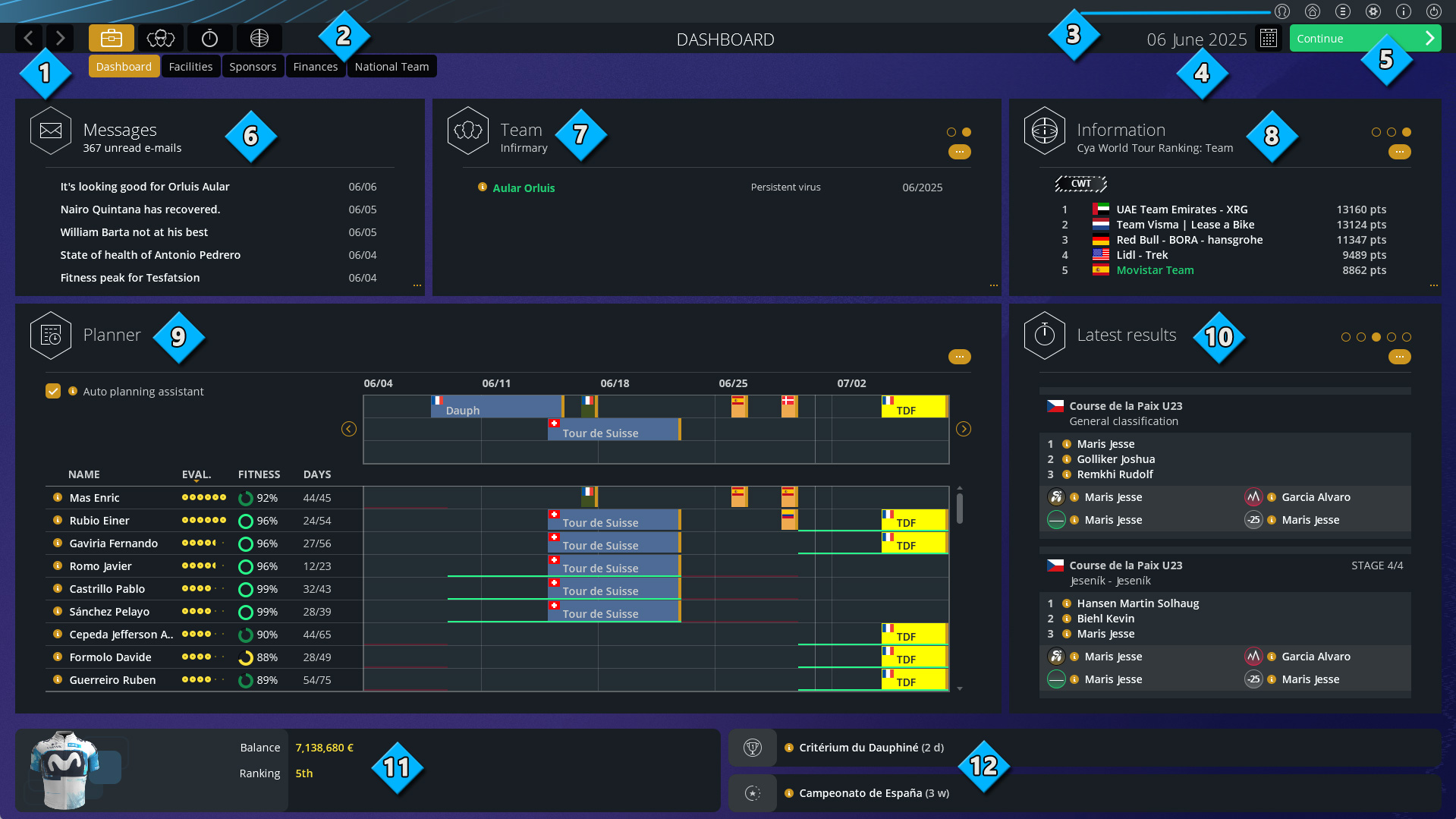Select the Dauph race block in planner
Screen dimensions: 1456x819
[497, 406]
